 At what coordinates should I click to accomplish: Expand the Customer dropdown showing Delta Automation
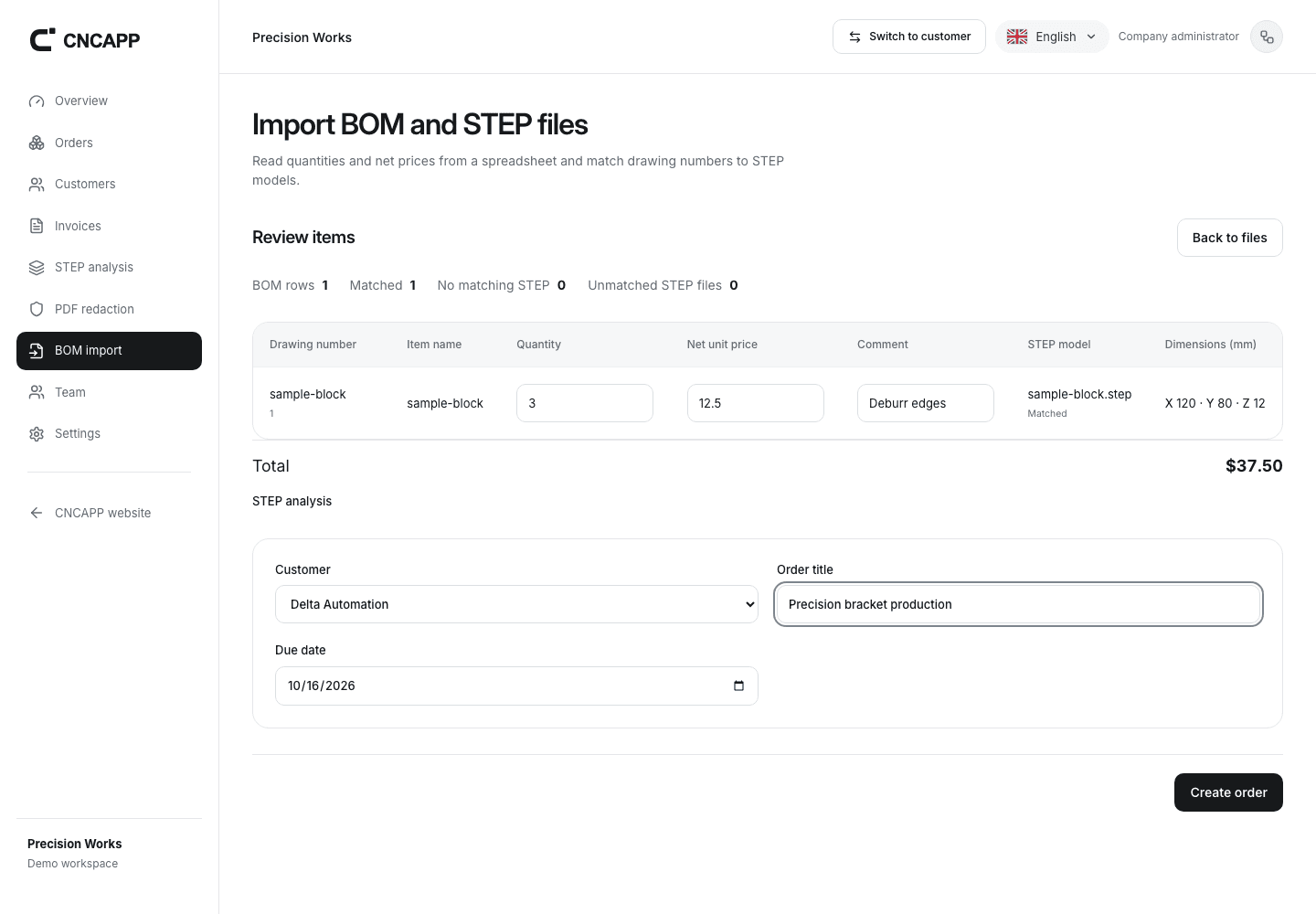[516, 604]
